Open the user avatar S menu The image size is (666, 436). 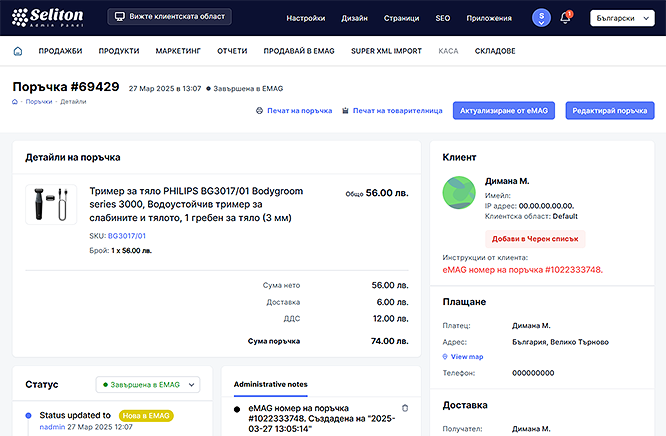[541, 17]
